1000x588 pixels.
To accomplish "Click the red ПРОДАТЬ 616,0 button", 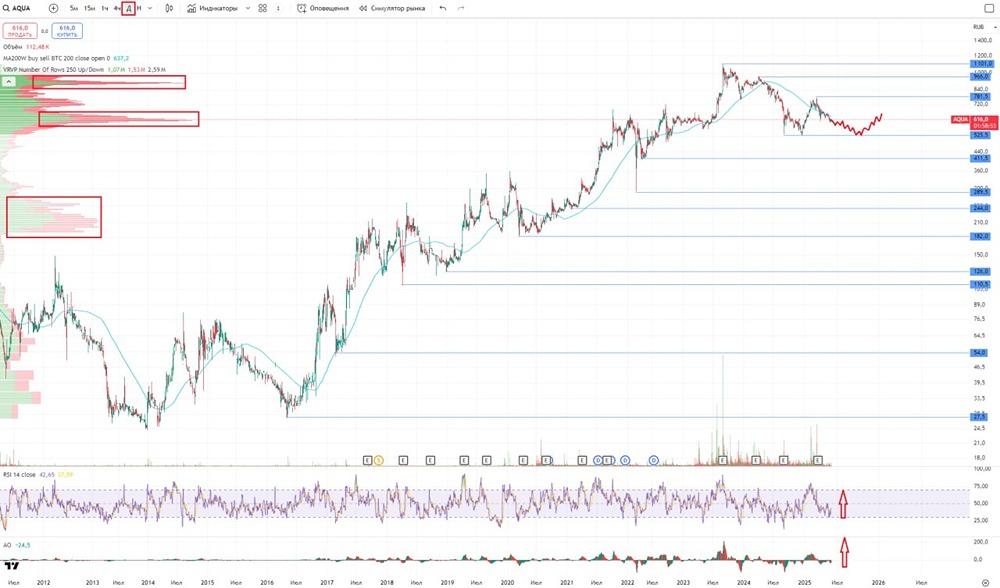I will (20, 31).
